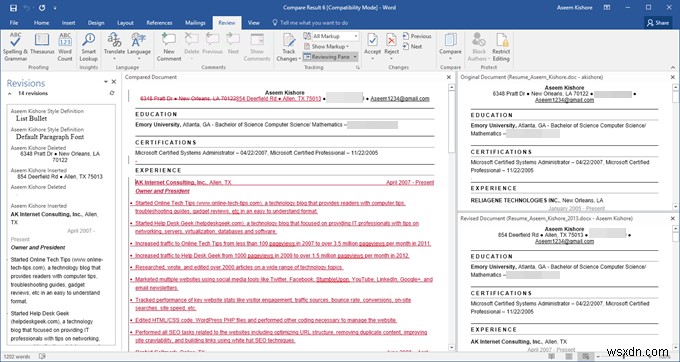Refresh the revisions count
680x362 pixels.
(112, 93)
